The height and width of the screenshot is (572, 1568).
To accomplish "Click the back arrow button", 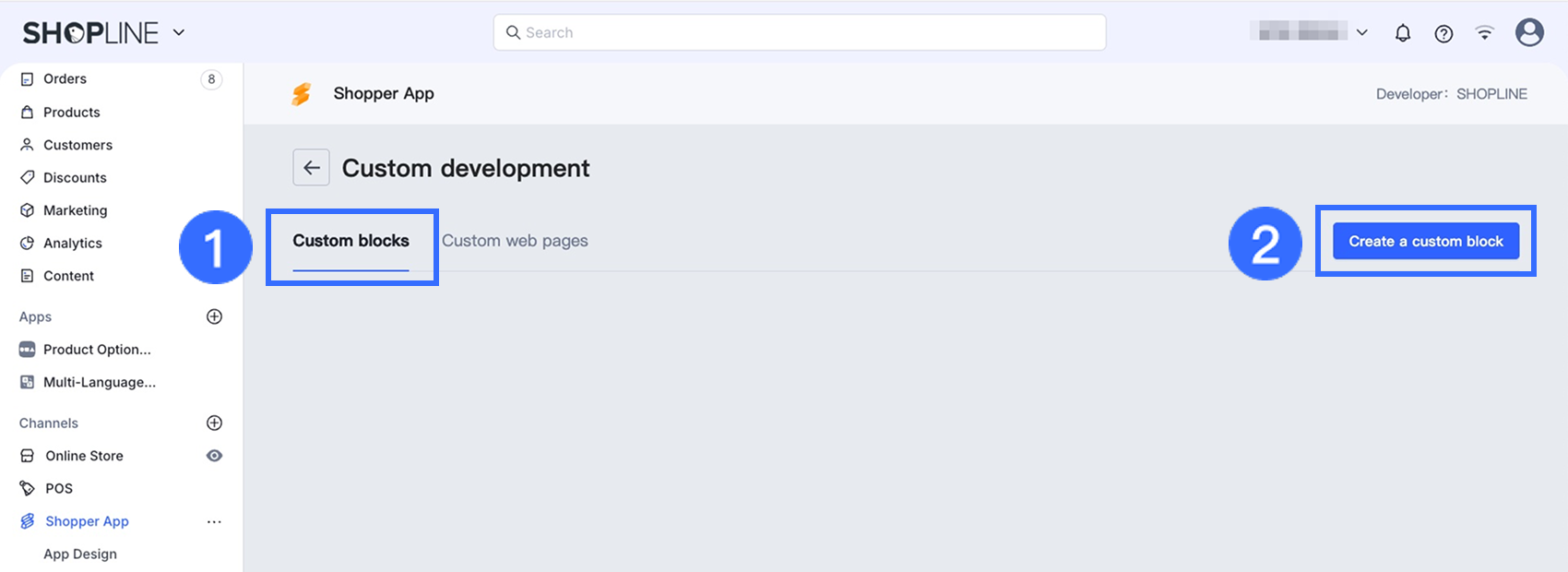I will 312,168.
